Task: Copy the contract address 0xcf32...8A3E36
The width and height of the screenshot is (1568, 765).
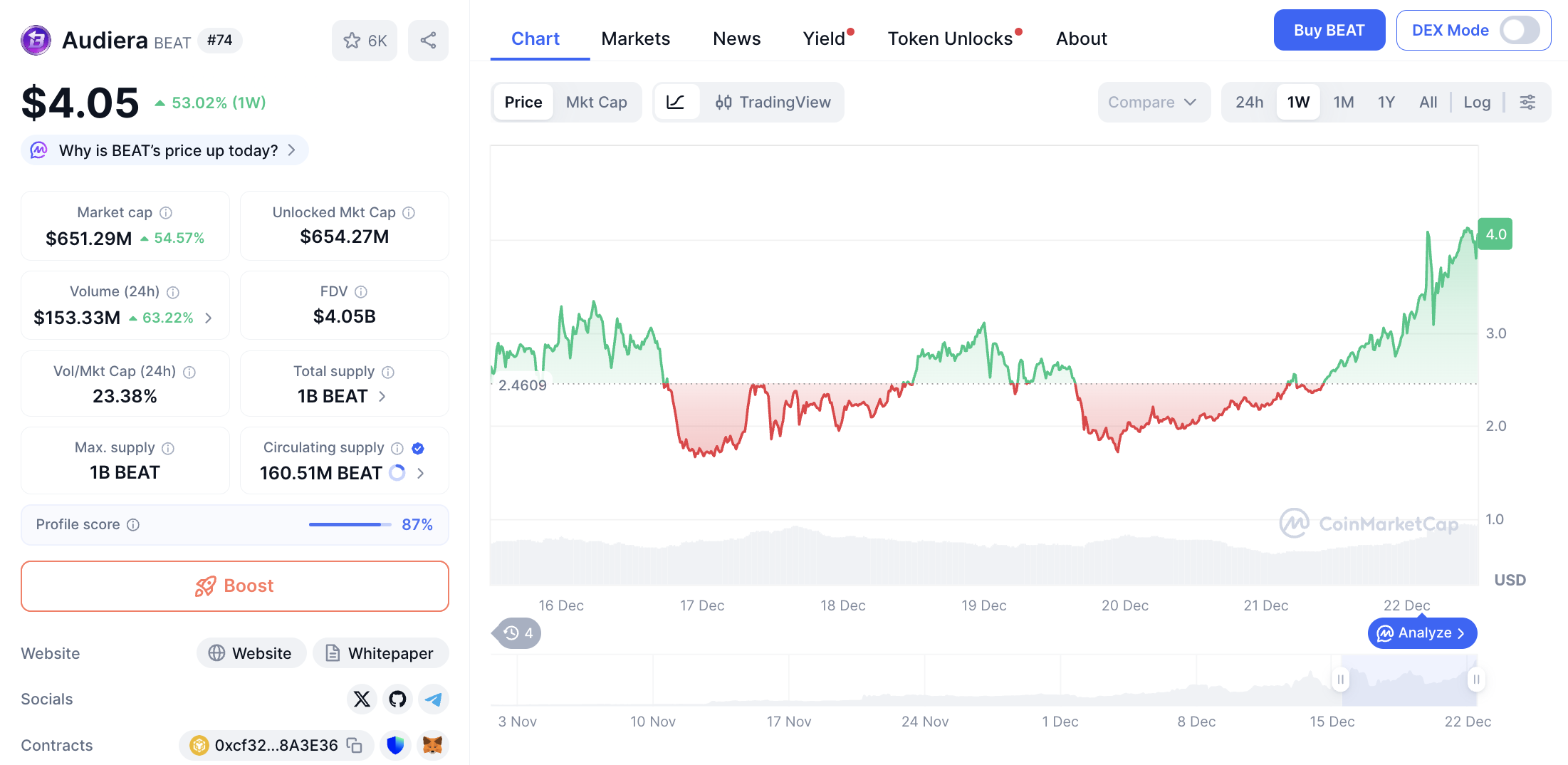Action: pos(355,745)
